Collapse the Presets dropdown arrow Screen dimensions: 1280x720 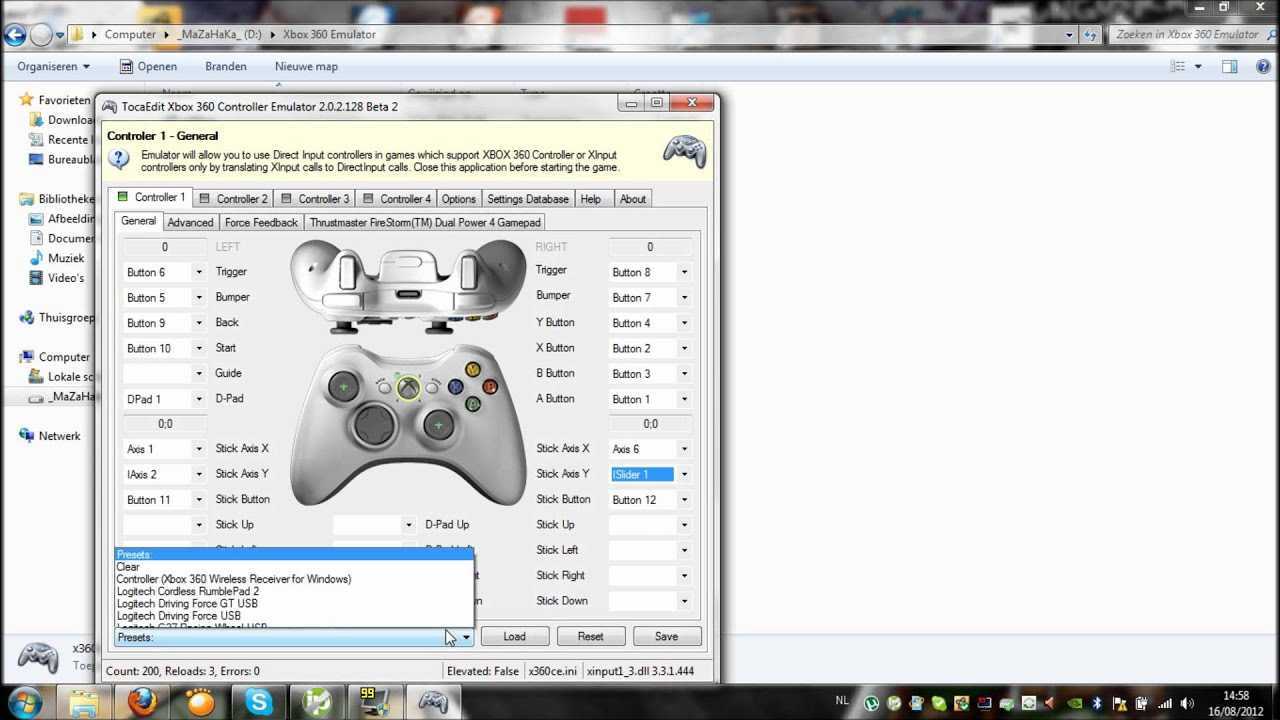[x=466, y=637]
